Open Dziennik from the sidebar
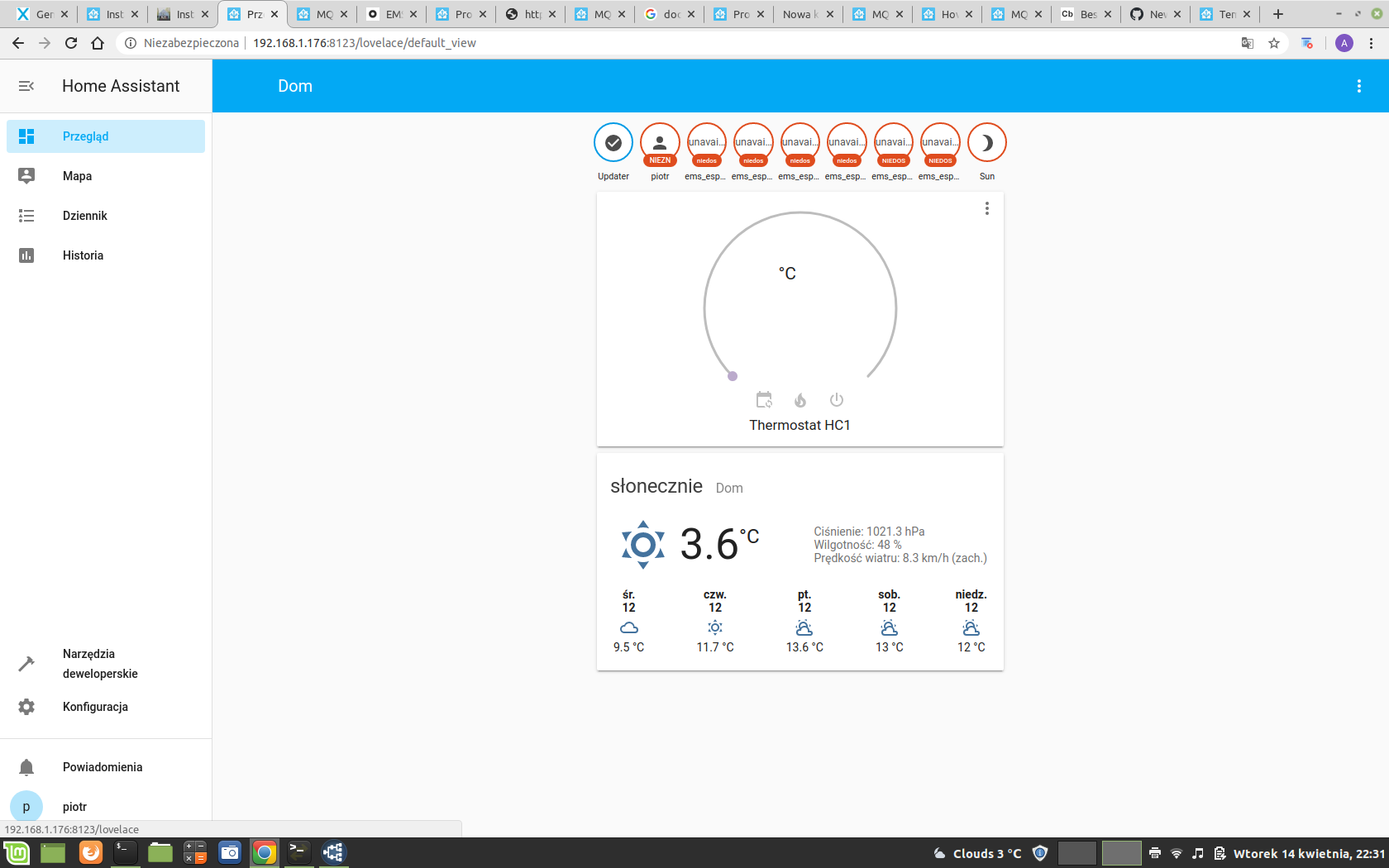Screen dimensions: 1389x868 coord(84,215)
